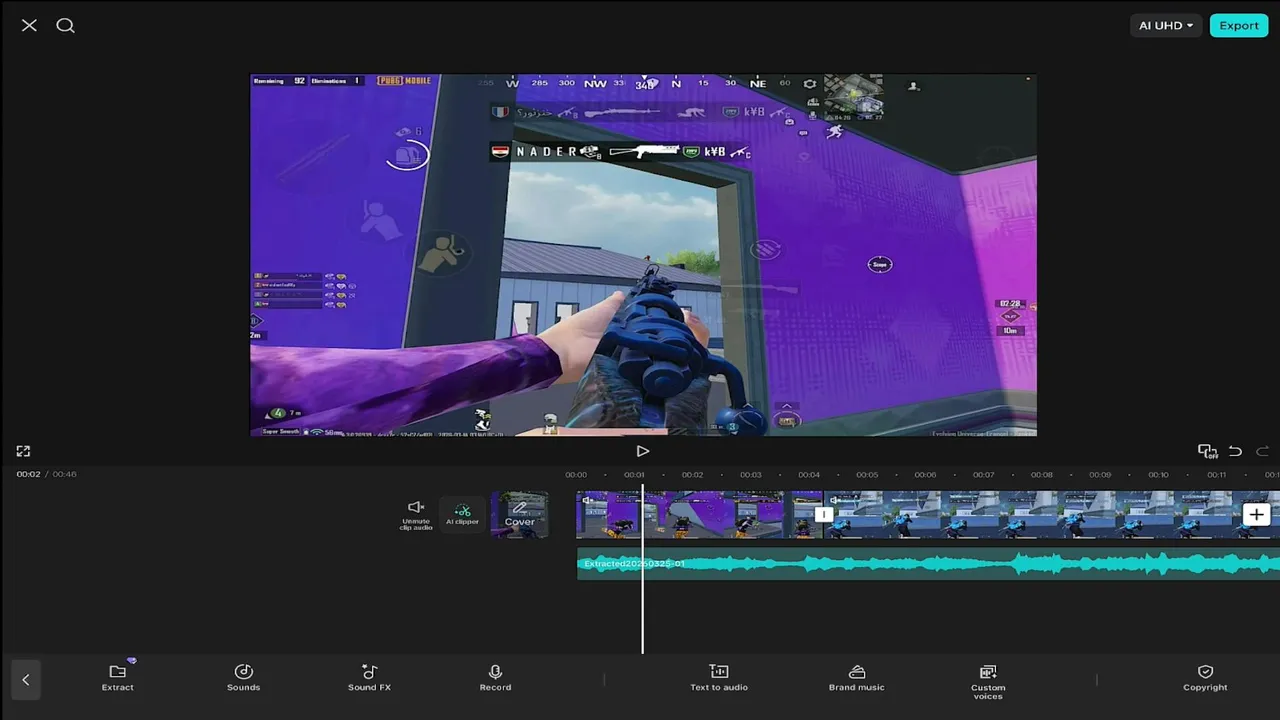Viewport: 1280px width, 720px height.
Task: Click the transition marker between clips
Action: coord(823,515)
